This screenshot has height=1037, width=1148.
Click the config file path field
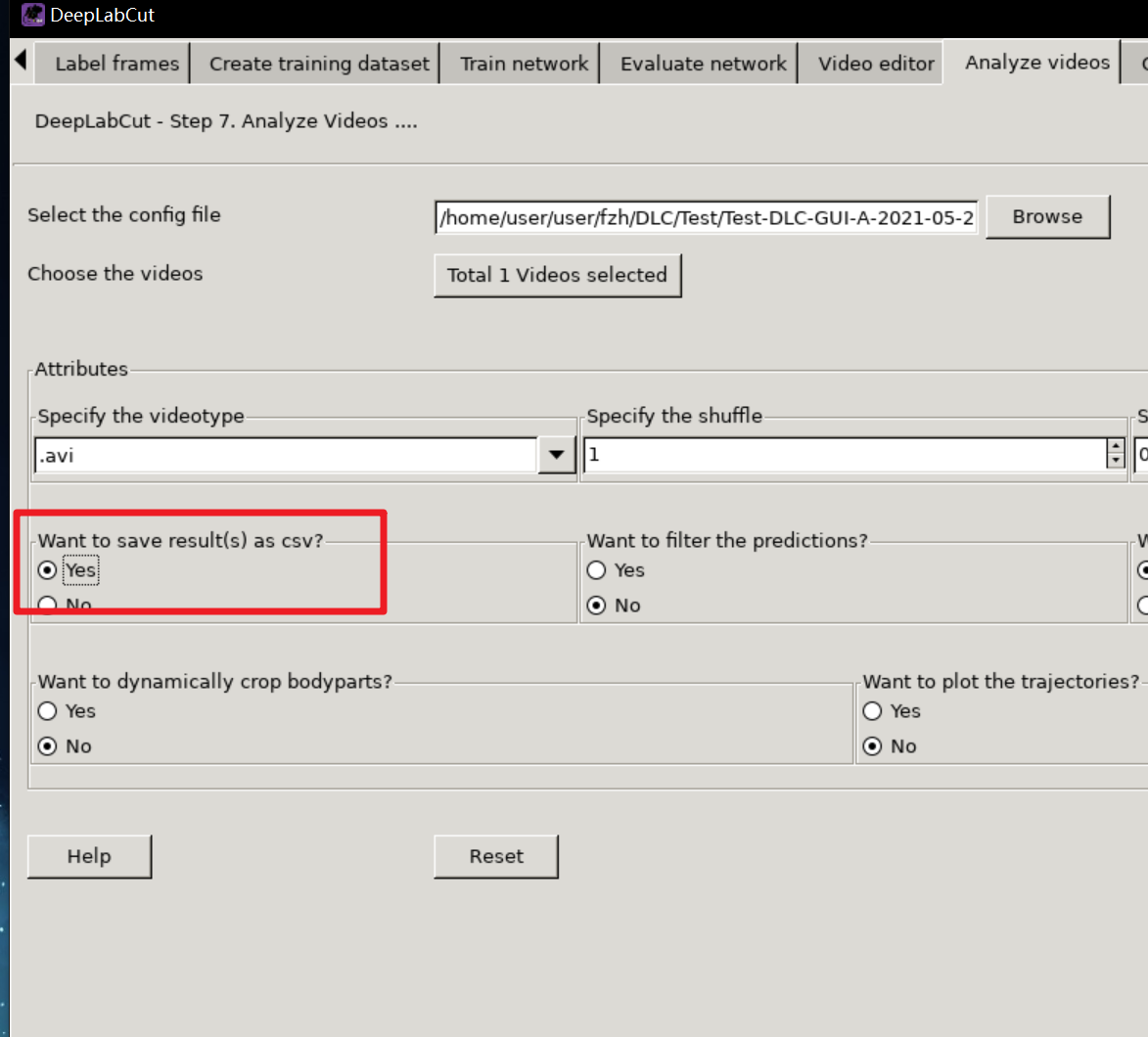pos(706,217)
